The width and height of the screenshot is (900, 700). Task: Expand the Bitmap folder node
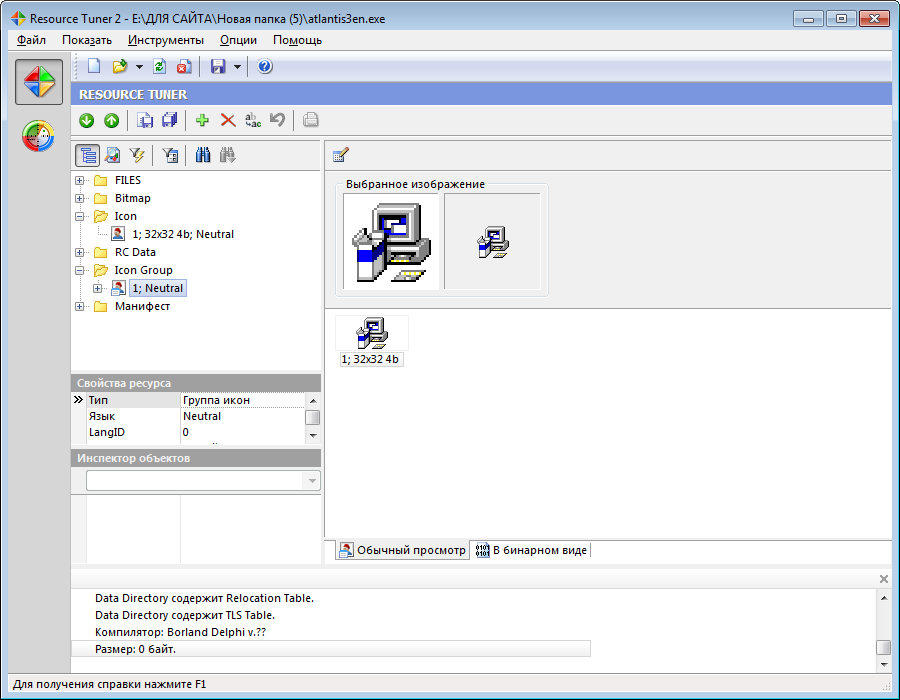(80, 199)
